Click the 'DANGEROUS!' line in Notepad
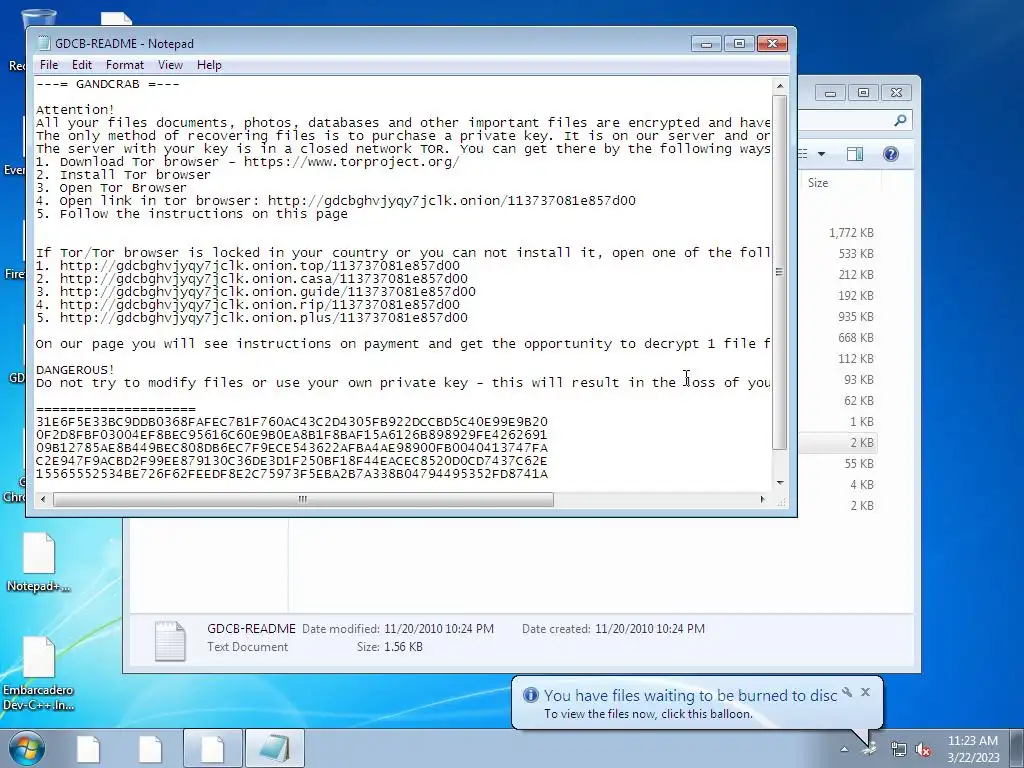 point(75,370)
